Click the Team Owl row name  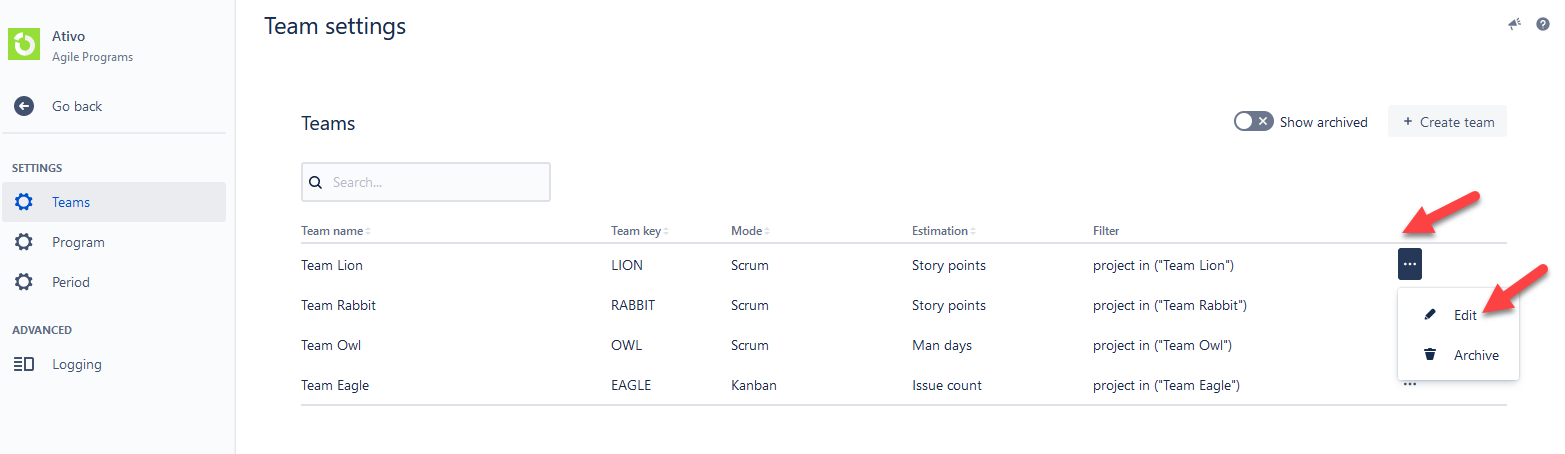tap(331, 345)
